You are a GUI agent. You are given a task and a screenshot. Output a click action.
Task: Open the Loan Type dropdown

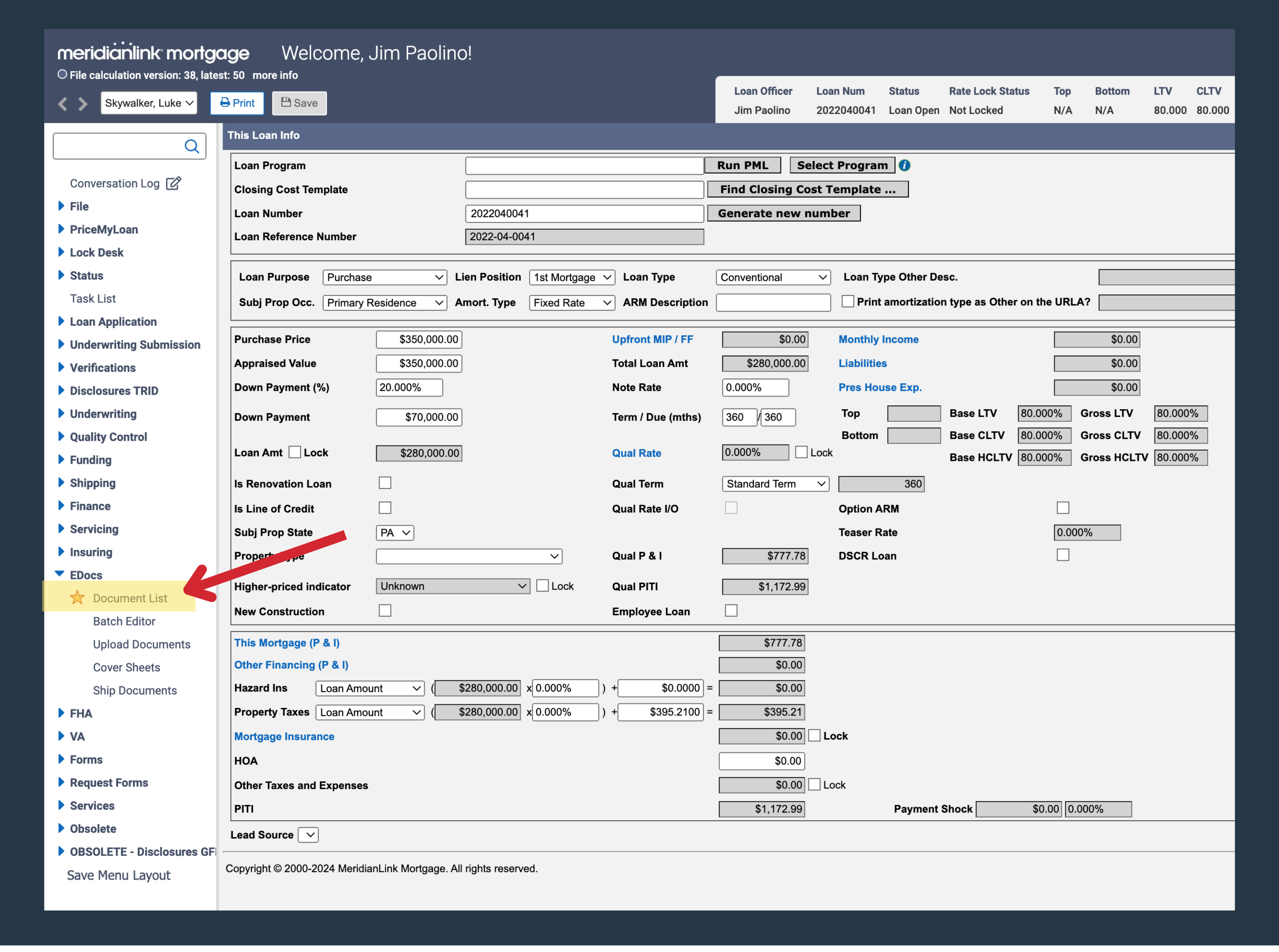(x=773, y=277)
